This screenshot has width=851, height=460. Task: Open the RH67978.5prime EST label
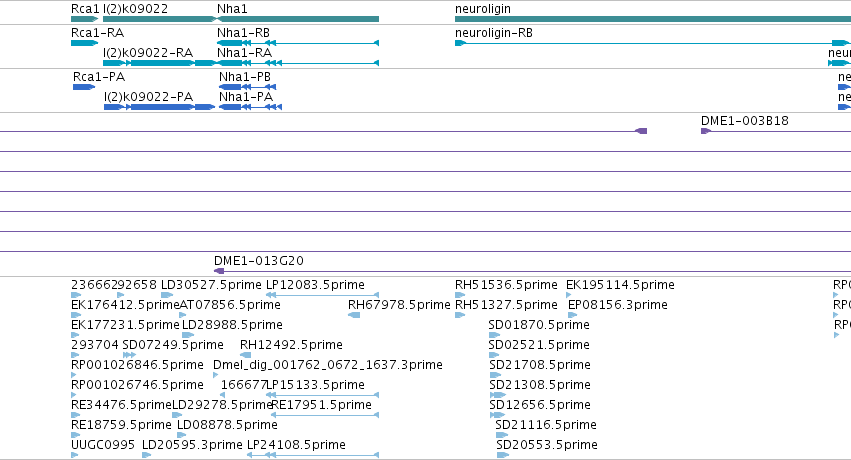click(x=399, y=305)
